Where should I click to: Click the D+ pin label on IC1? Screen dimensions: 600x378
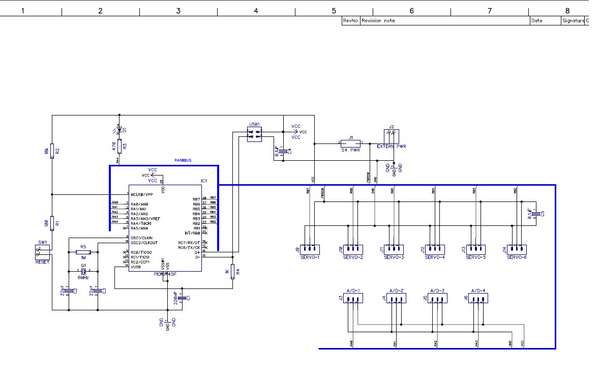(x=197, y=252)
